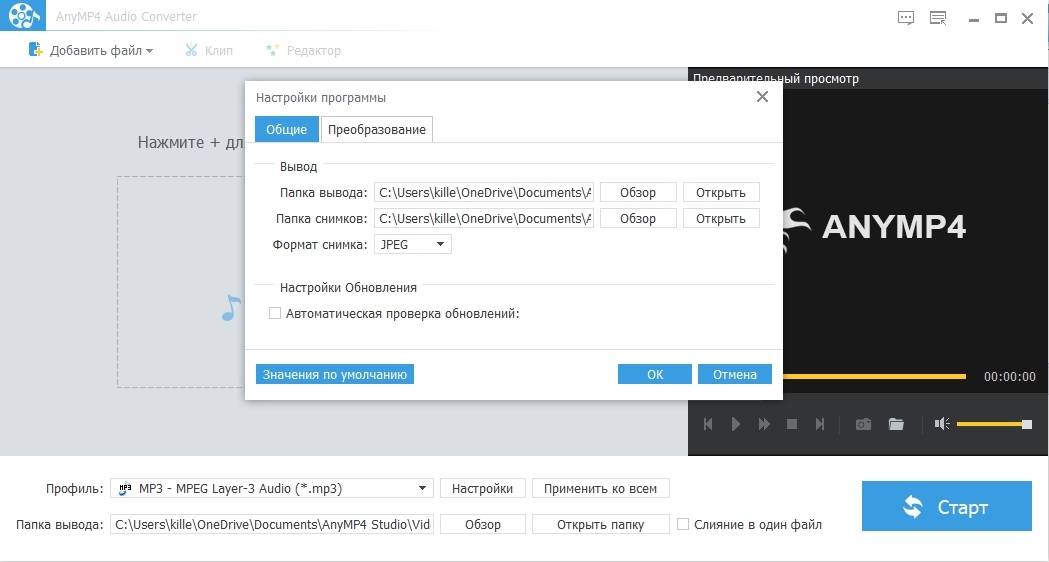Open the Профиль MP3 format dropdown

tap(272, 488)
